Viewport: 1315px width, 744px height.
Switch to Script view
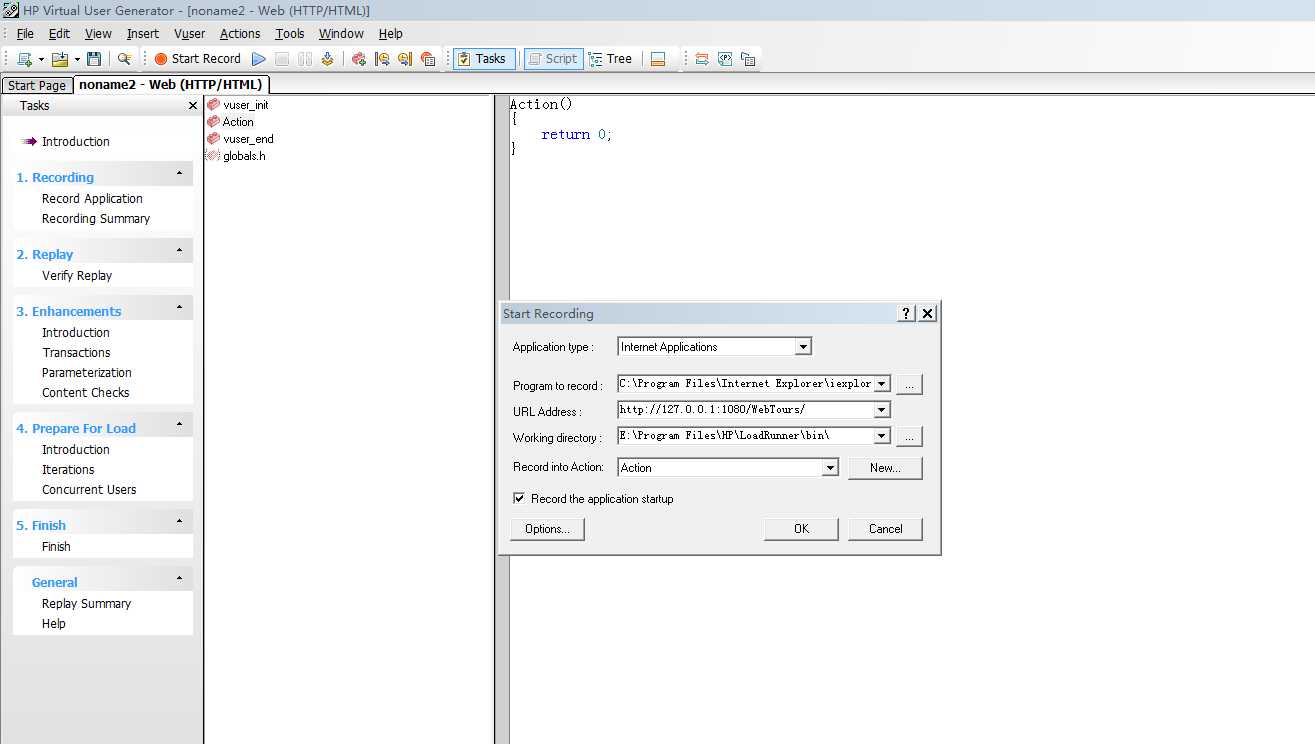(552, 59)
